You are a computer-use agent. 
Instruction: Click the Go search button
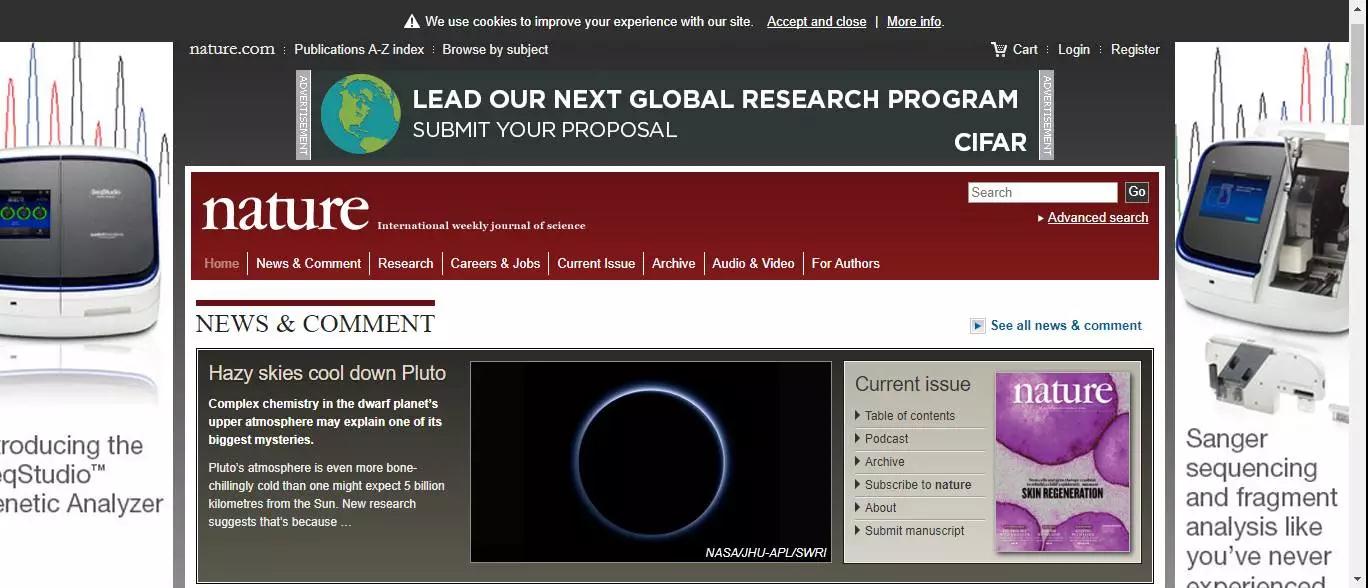(1137, 192)
